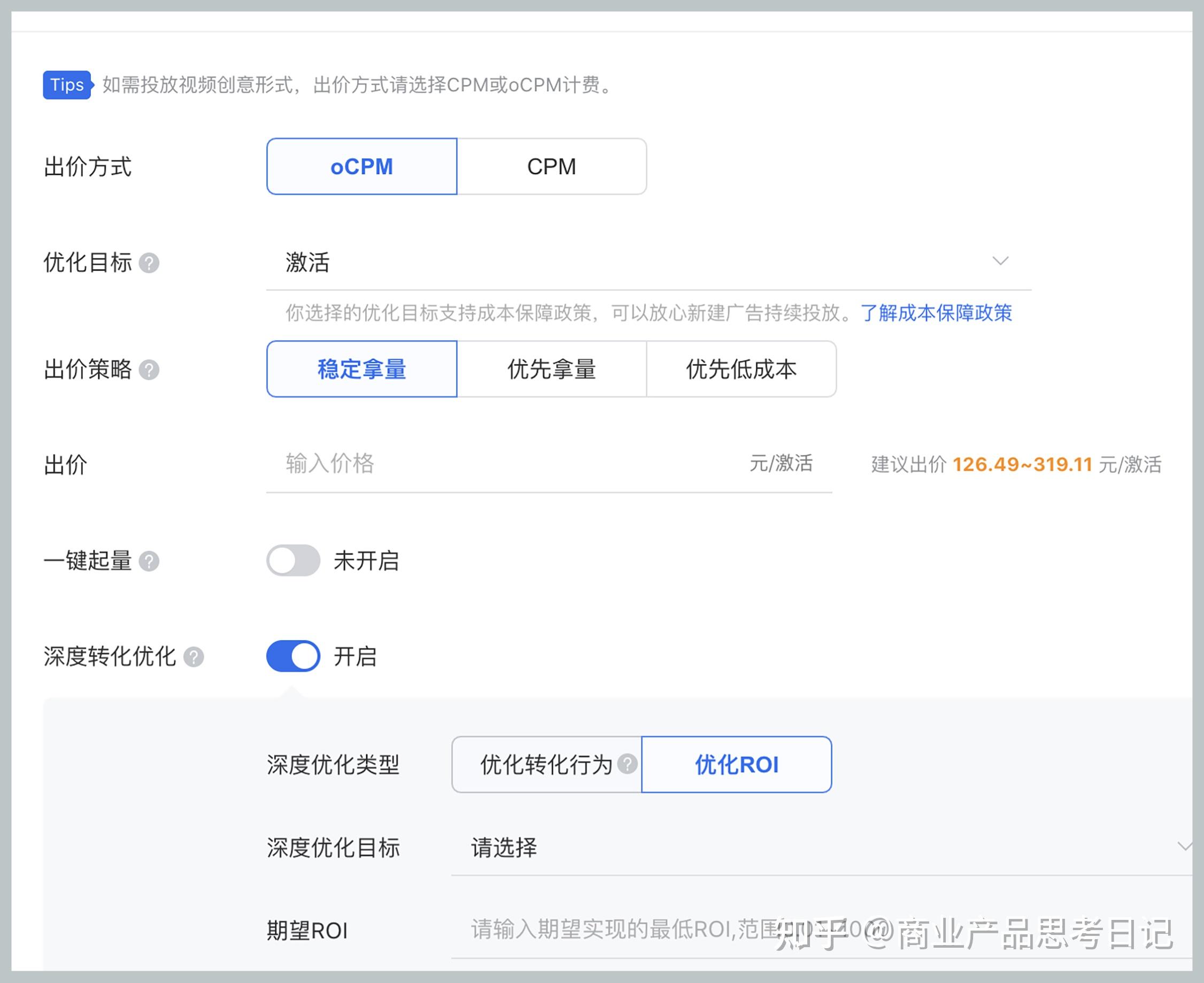
Task: Click the 深度转化优化 question mark icon
Action: coord(195,657)
